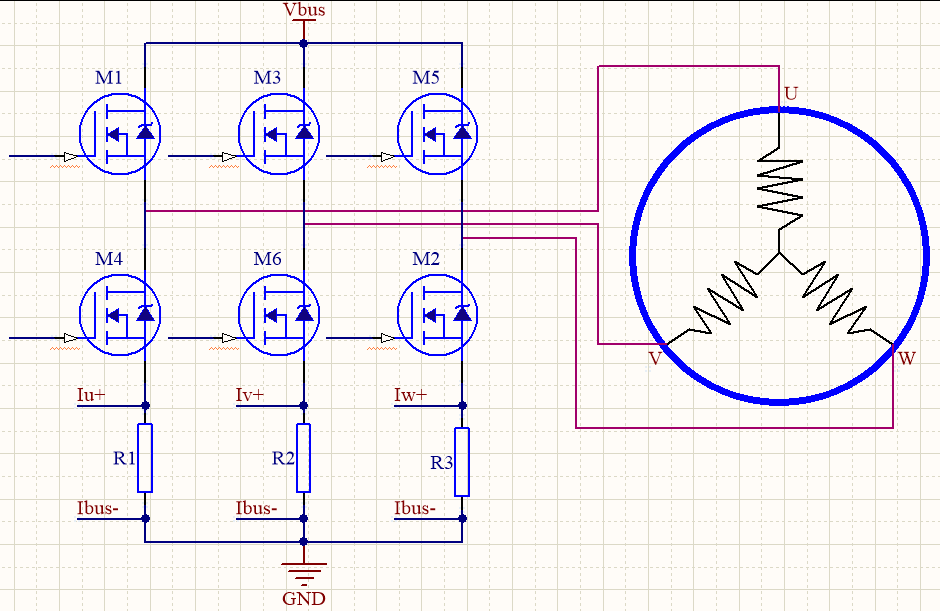Viewport: 940px width, 611px height.
Task: Select the Ibus- label under R3
Action: [x=415, y=508]
